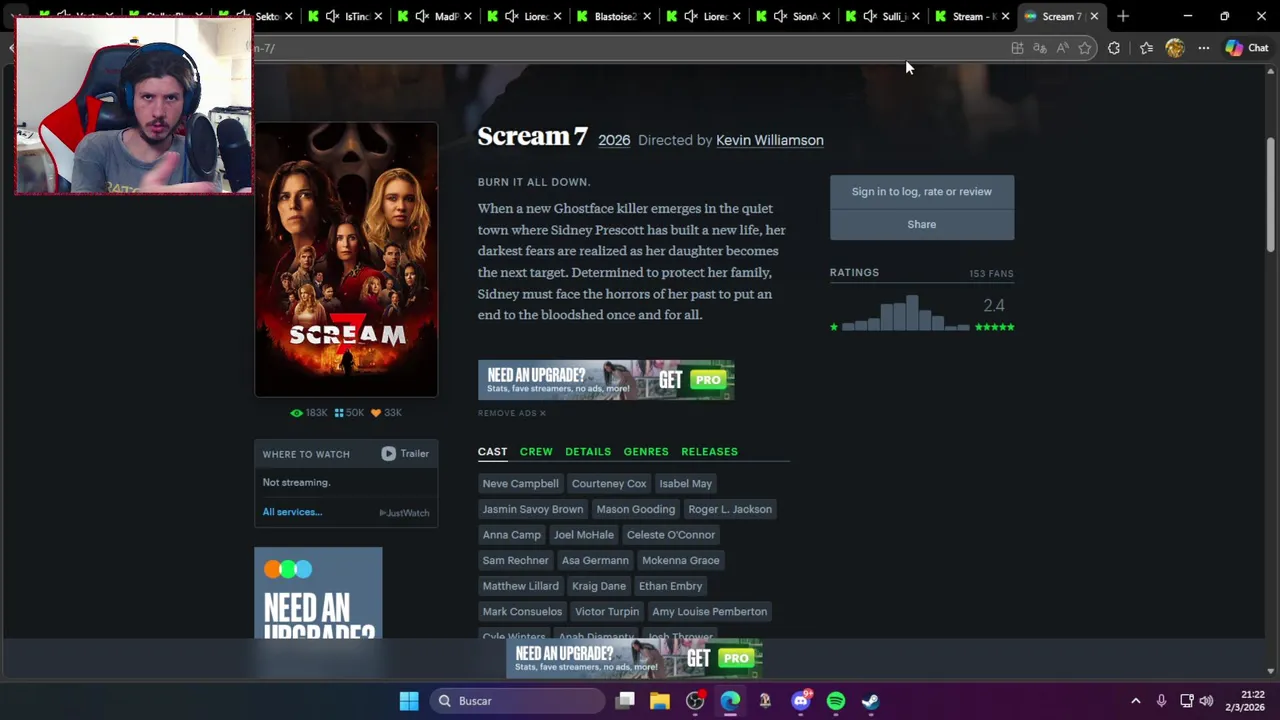This screenshot has height=720, width=1280.
Task: Switch to the Crew tab
Action: click(x=536, y=452)
